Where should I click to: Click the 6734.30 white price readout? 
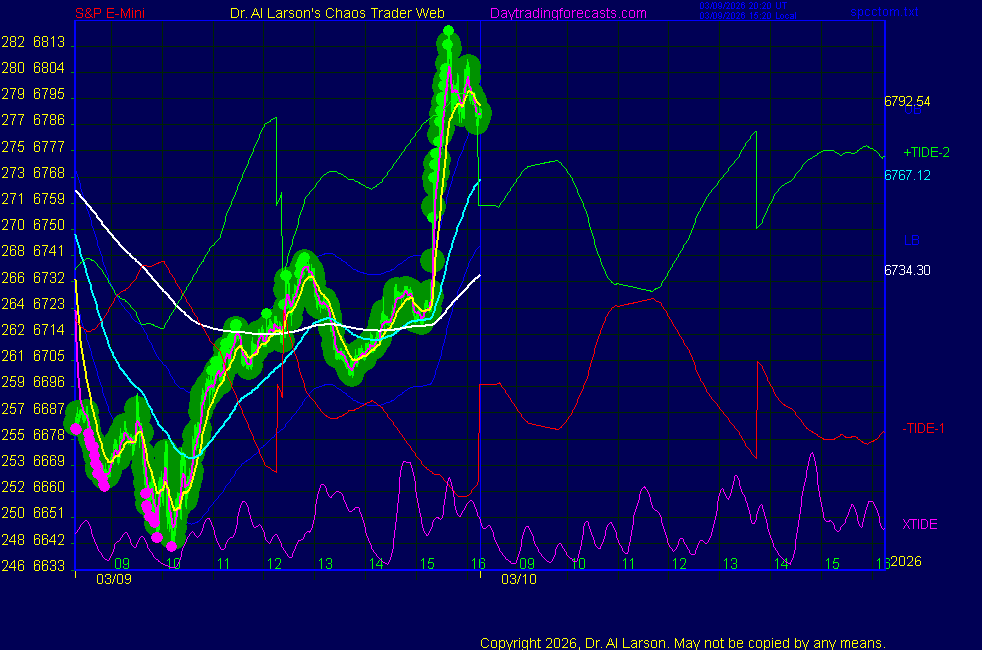(x=907, y=269)
